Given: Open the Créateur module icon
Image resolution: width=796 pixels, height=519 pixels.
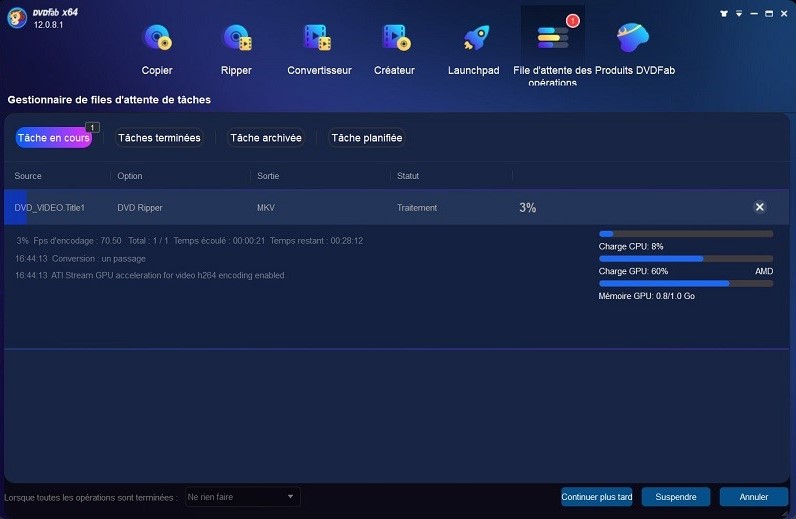Looking at the screenshot, I should pos(395,39).
